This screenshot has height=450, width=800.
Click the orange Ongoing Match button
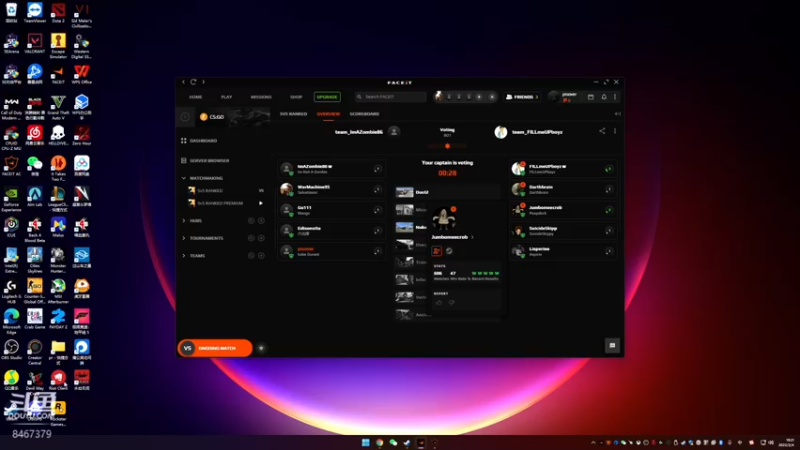click(x=215, y=348)
